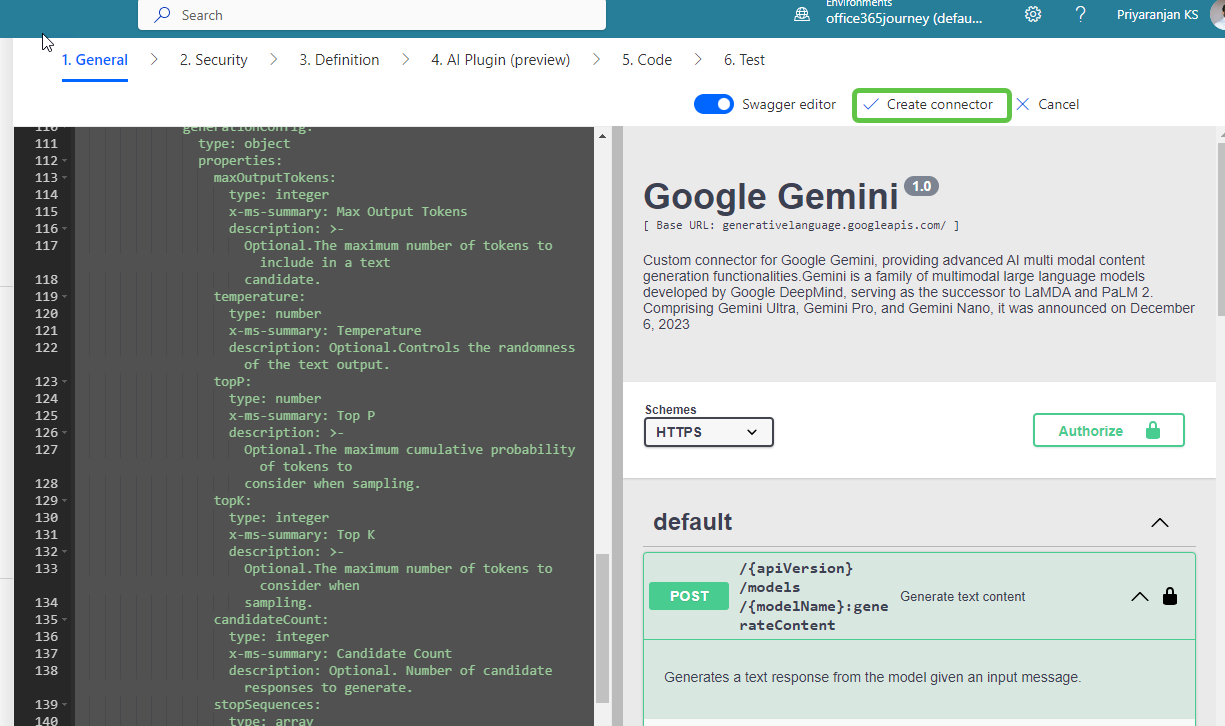
Task: Click the user profile avatar
Action: 1216,15
